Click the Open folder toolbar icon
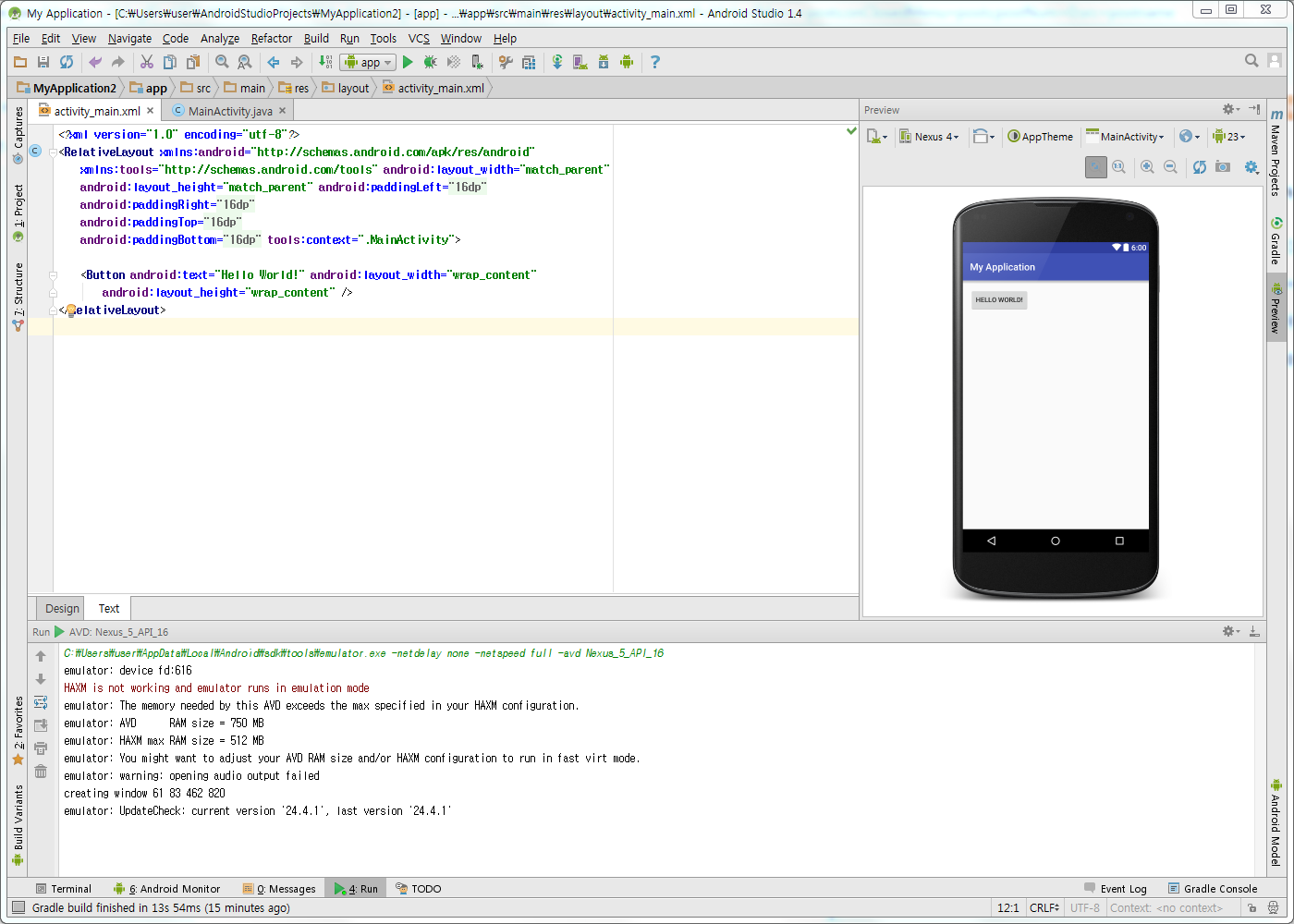 pos(20,62)
